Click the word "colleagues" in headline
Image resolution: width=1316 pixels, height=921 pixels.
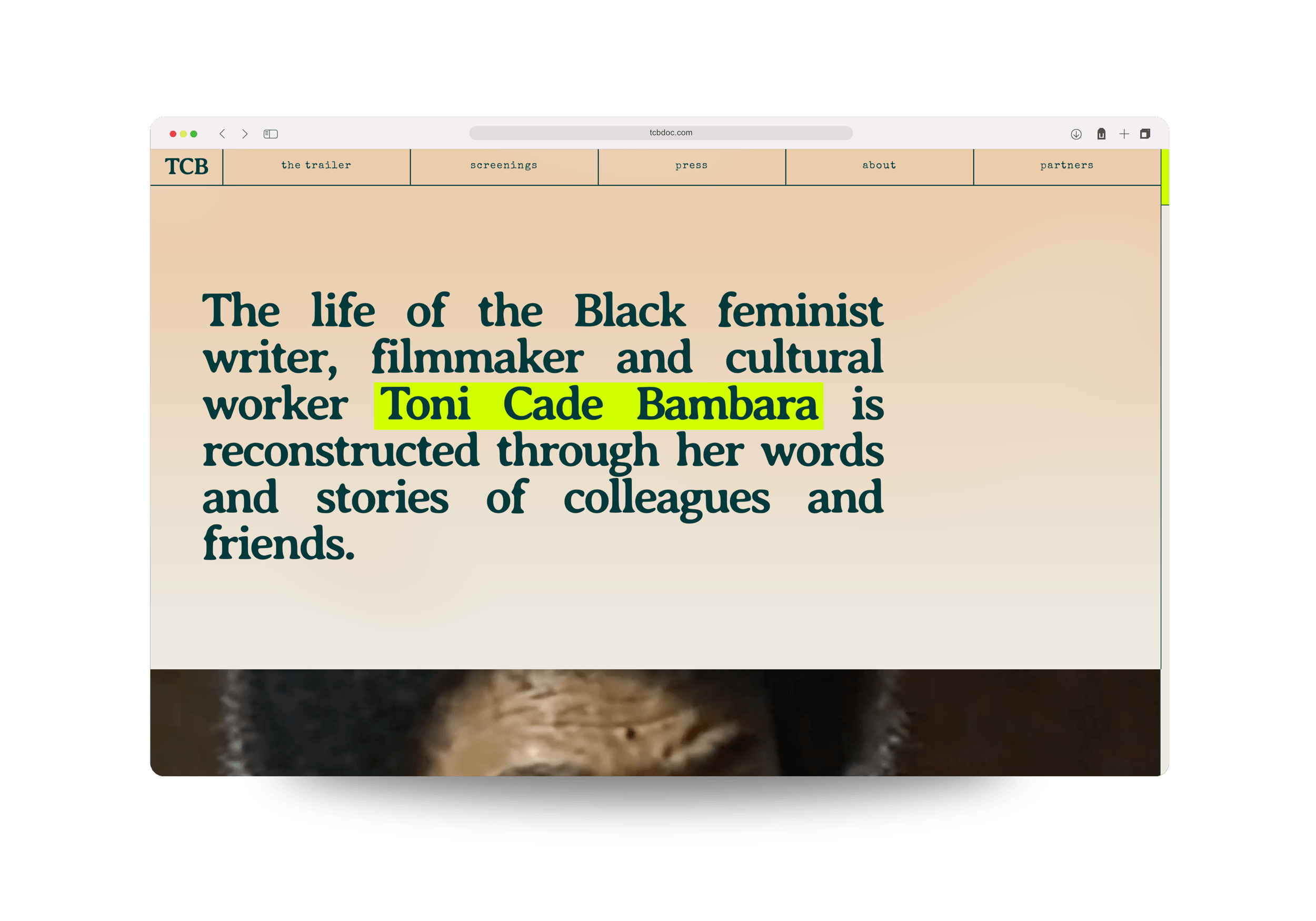coord(666,499)
